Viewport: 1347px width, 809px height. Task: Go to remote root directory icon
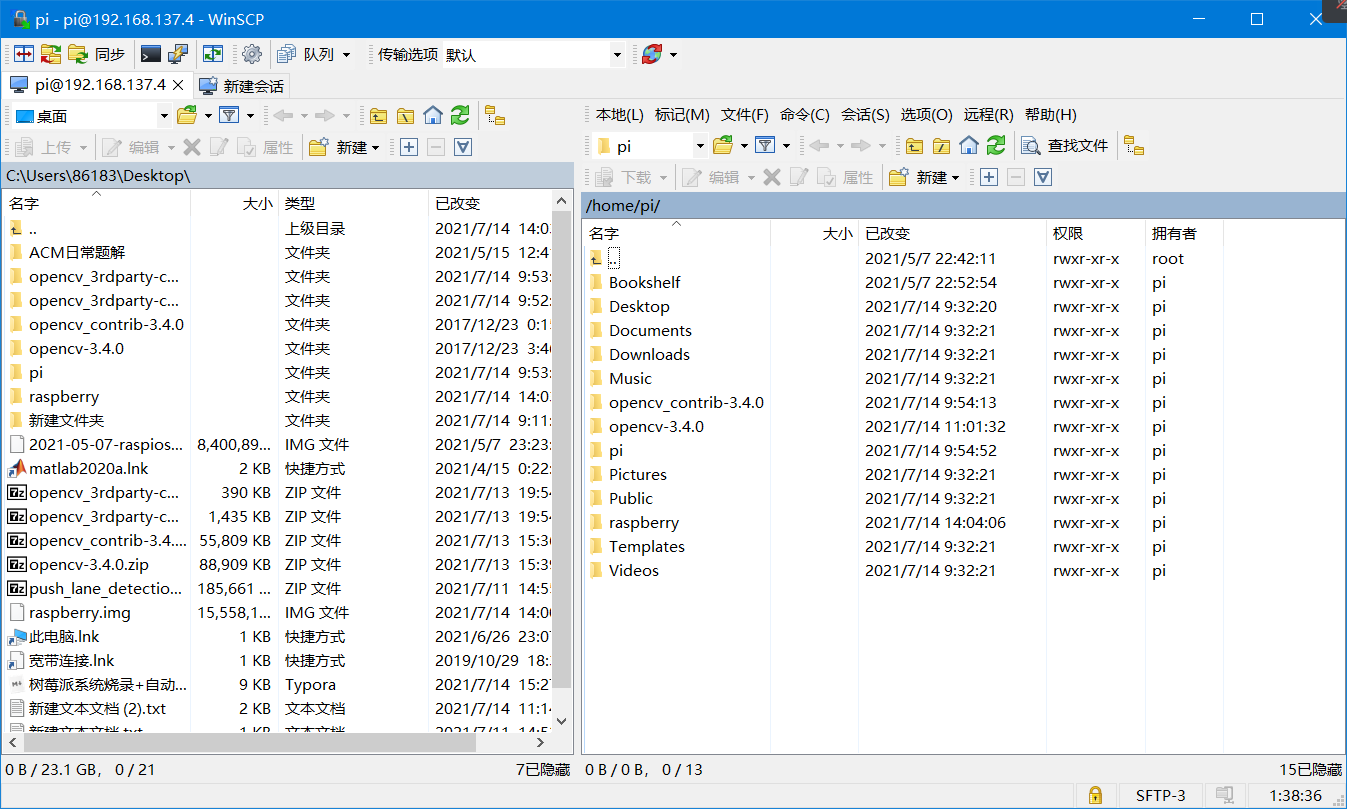click(941, 146)
